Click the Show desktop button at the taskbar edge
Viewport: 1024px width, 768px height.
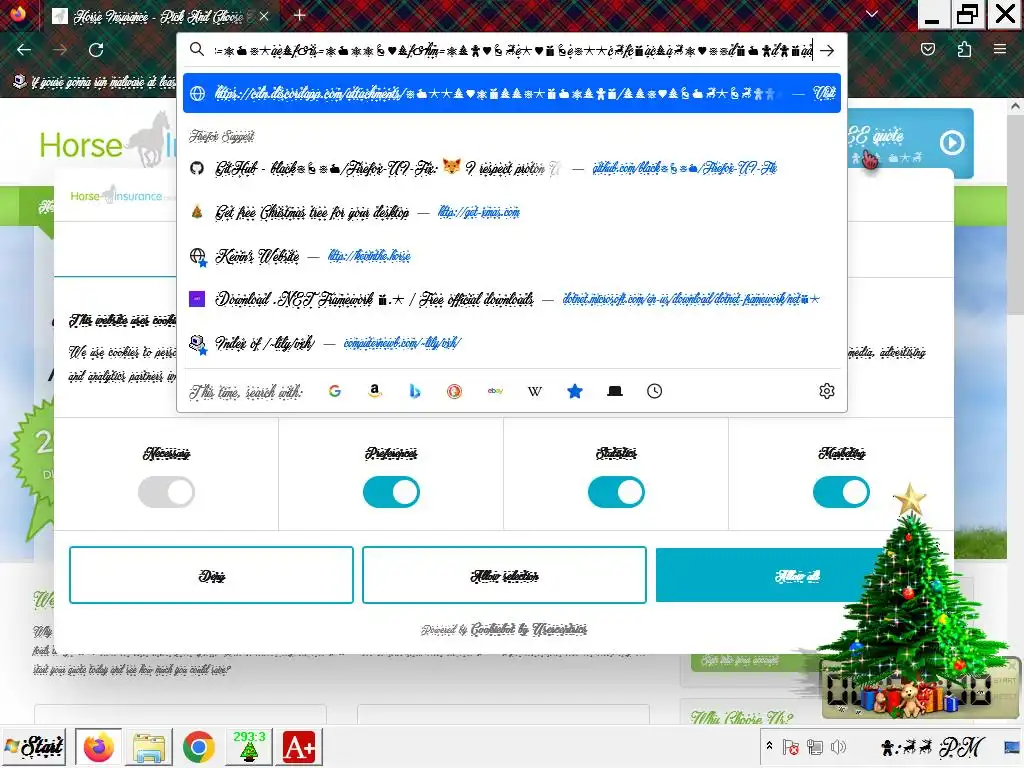pyautogui.click(x=1012, y=746)
